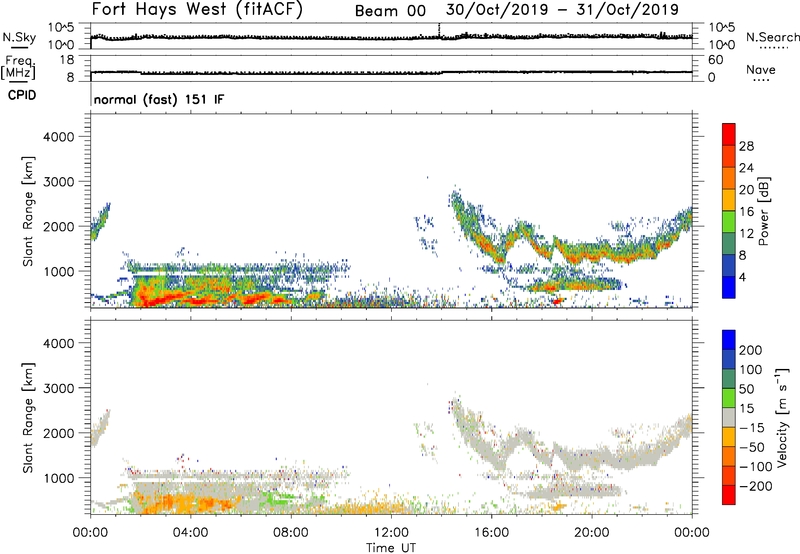Image resolution: width=800 pixels, height=554 pixels.
Task: Click the date range '30/Oct/2019 - 31/Oct/2019'
Action: (x=562, y=10)
